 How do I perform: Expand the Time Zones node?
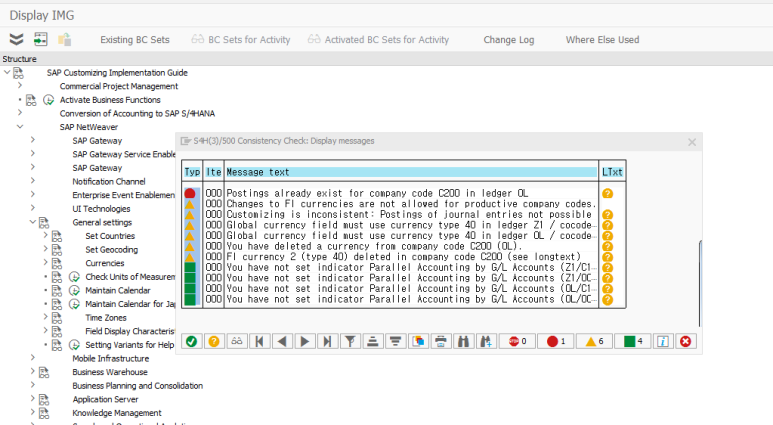(45, 317)
